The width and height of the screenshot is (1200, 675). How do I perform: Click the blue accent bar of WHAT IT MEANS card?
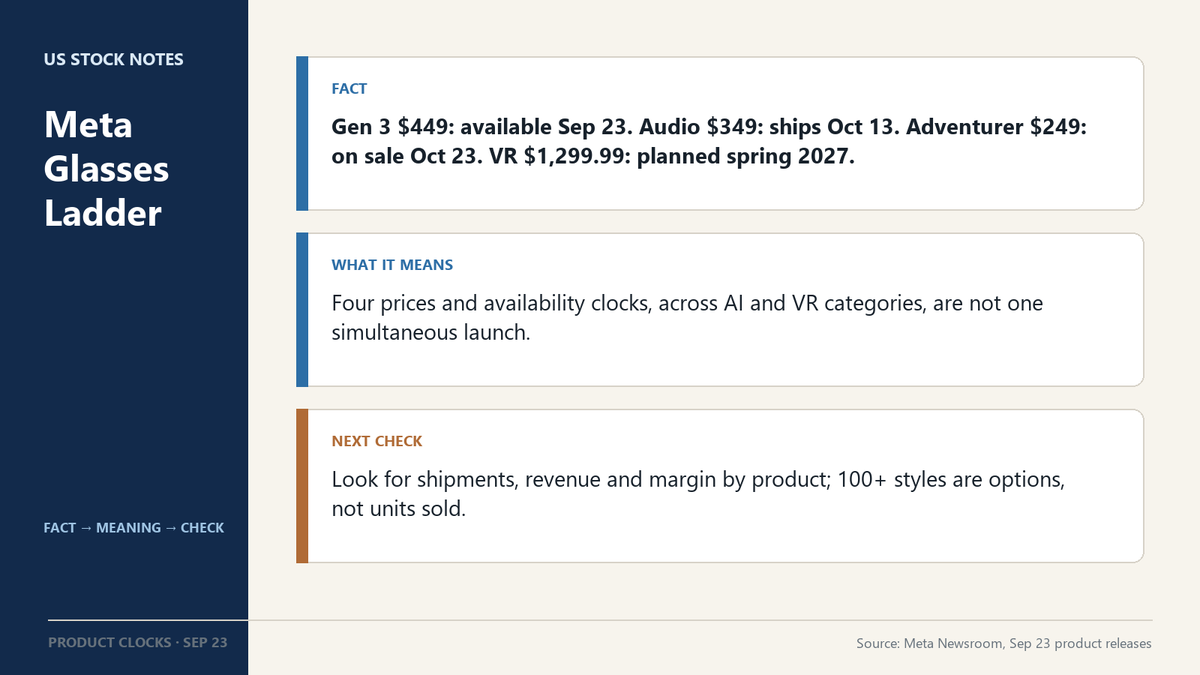click(302, 310)
